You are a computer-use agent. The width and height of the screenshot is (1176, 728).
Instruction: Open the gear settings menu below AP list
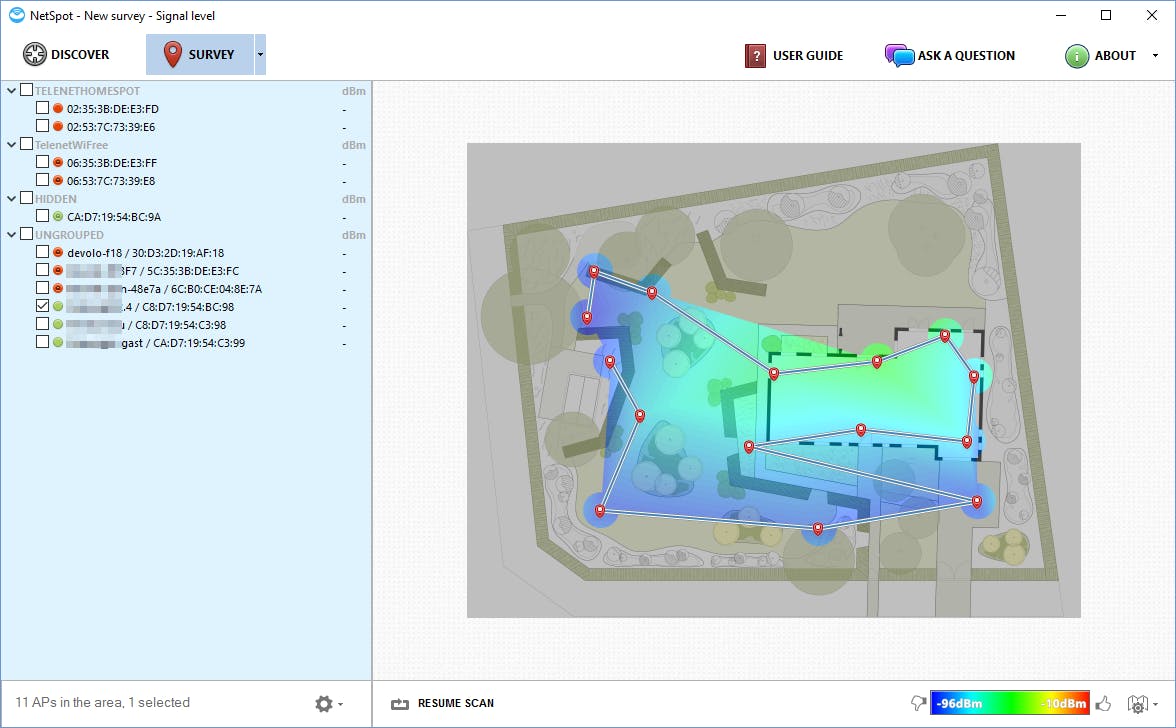[328, 703]
